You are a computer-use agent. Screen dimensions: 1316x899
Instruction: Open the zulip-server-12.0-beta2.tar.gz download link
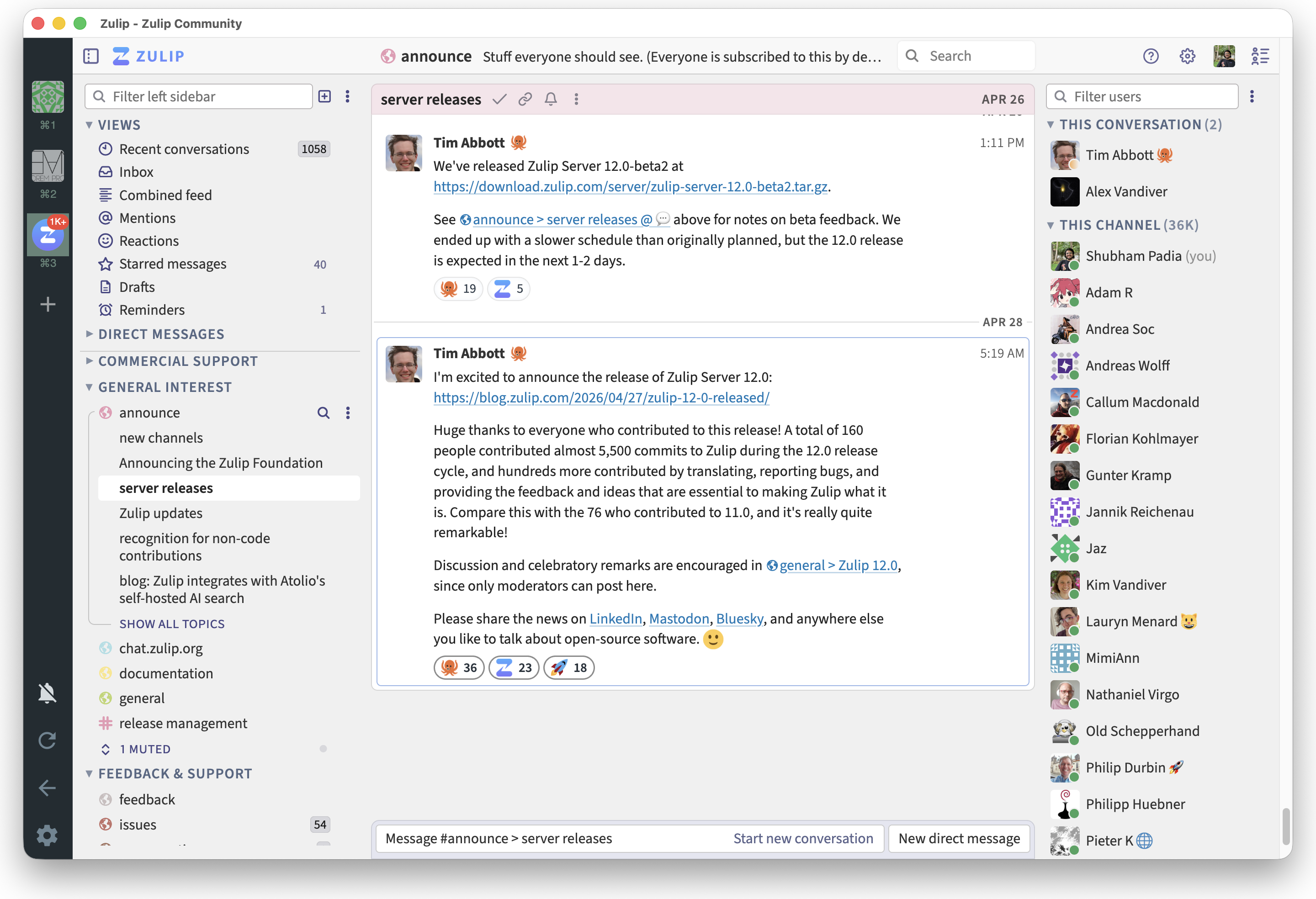630,186
